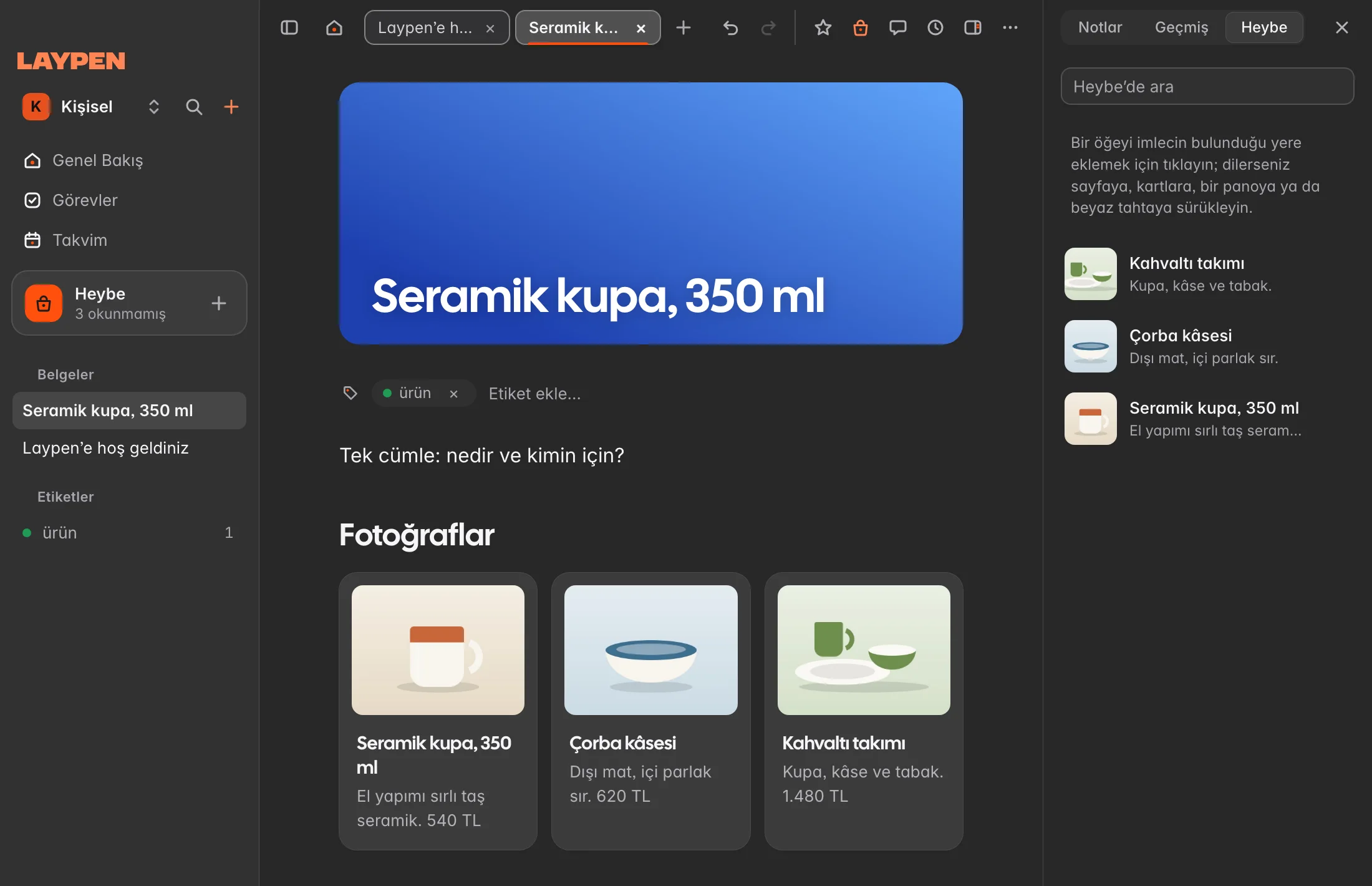Star this document as favorite
Viewport: 1372px width, 886px height.
coord(823,27)
